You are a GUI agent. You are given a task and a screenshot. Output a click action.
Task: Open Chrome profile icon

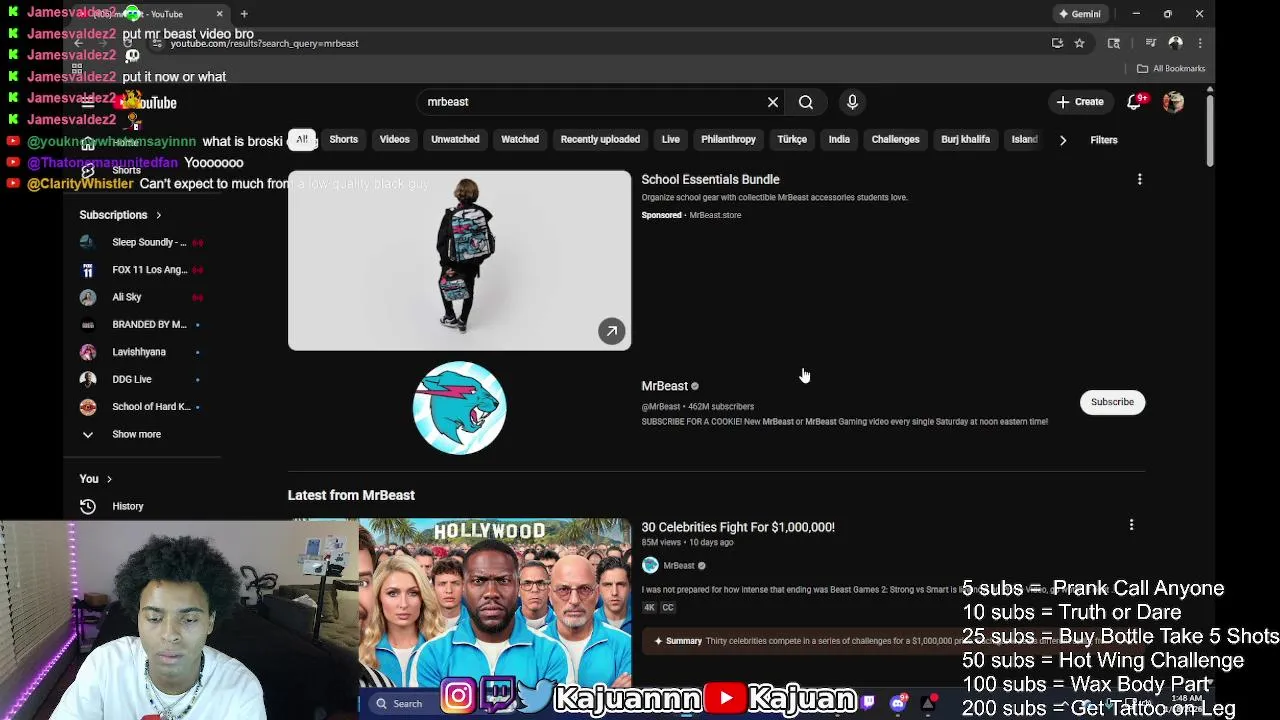[1176, 43]
